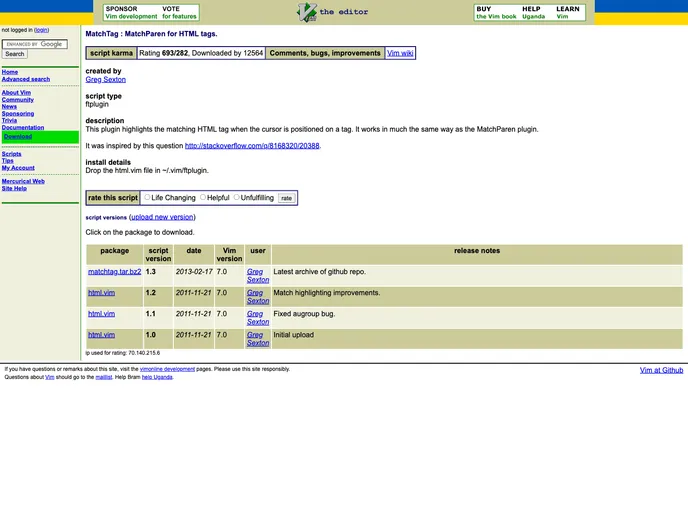Open author Greg Sexton under created by
The width and height of the screenshot is (688, 512).
tap(105, 79)
